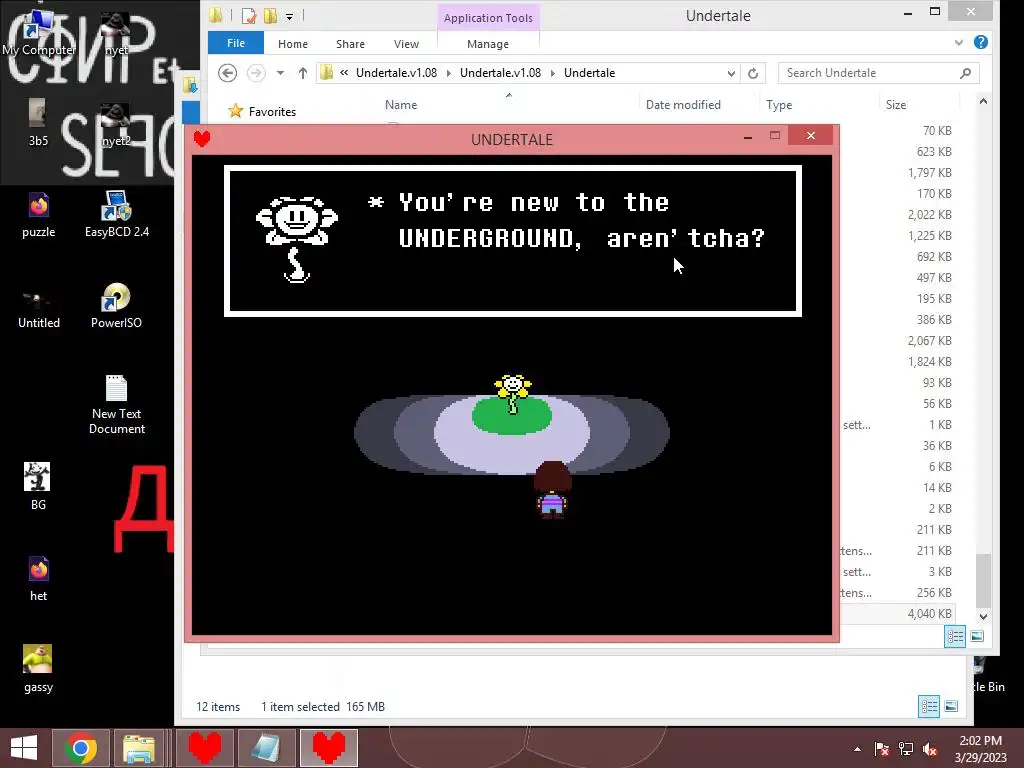Click the clock showing 2:02 PM
The height and width of the screenshot is (768, 1024).
(980, 741)
